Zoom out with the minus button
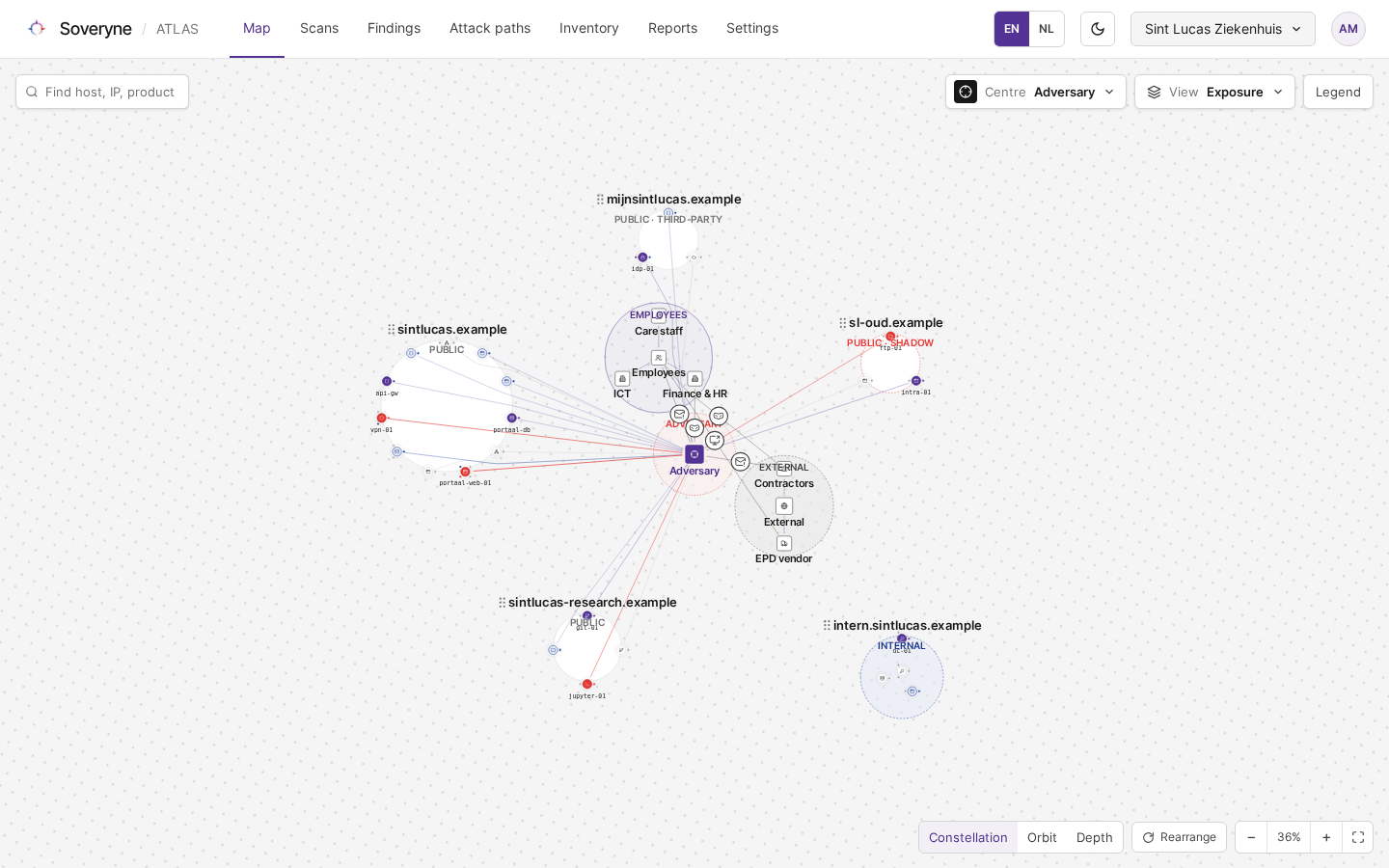Viewport: 1389px width, 868px height. point(1251,837)
